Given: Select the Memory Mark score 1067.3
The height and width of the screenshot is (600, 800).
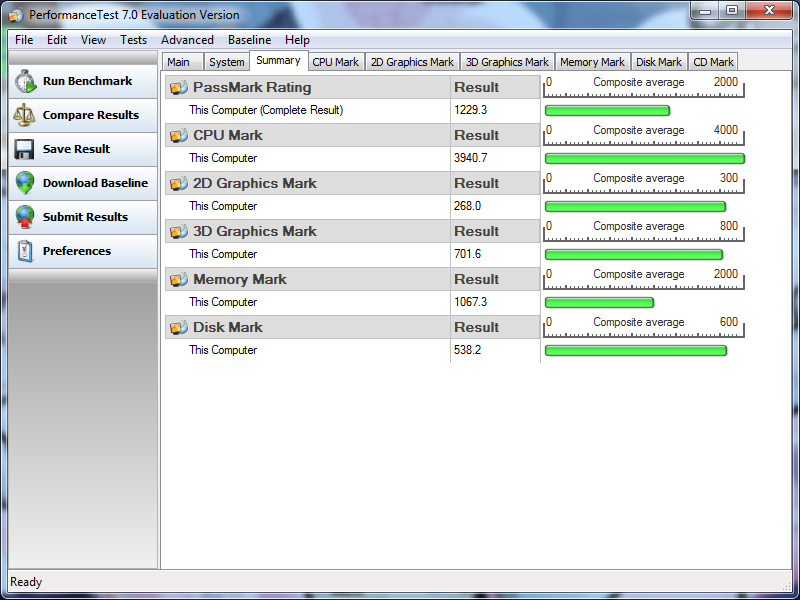Looking at the screenshot, I should (470, 302).
